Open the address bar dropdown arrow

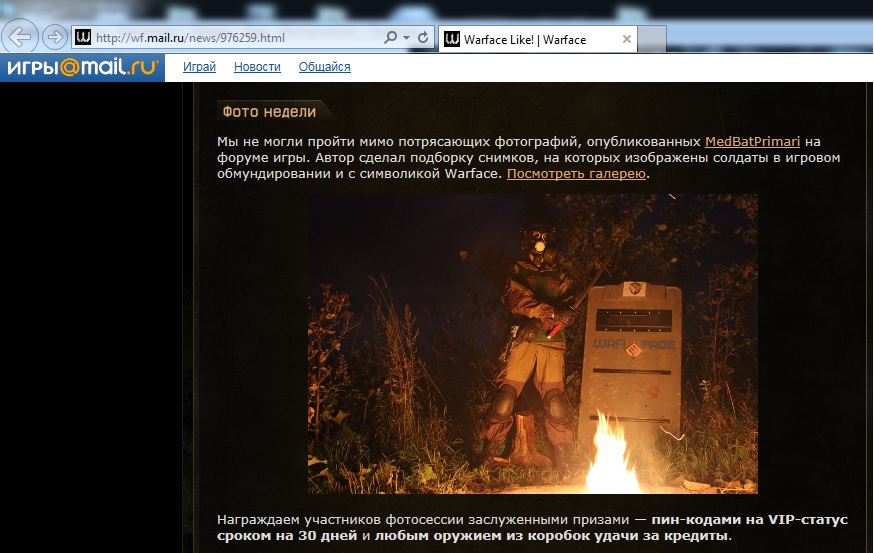pos(407,38)
